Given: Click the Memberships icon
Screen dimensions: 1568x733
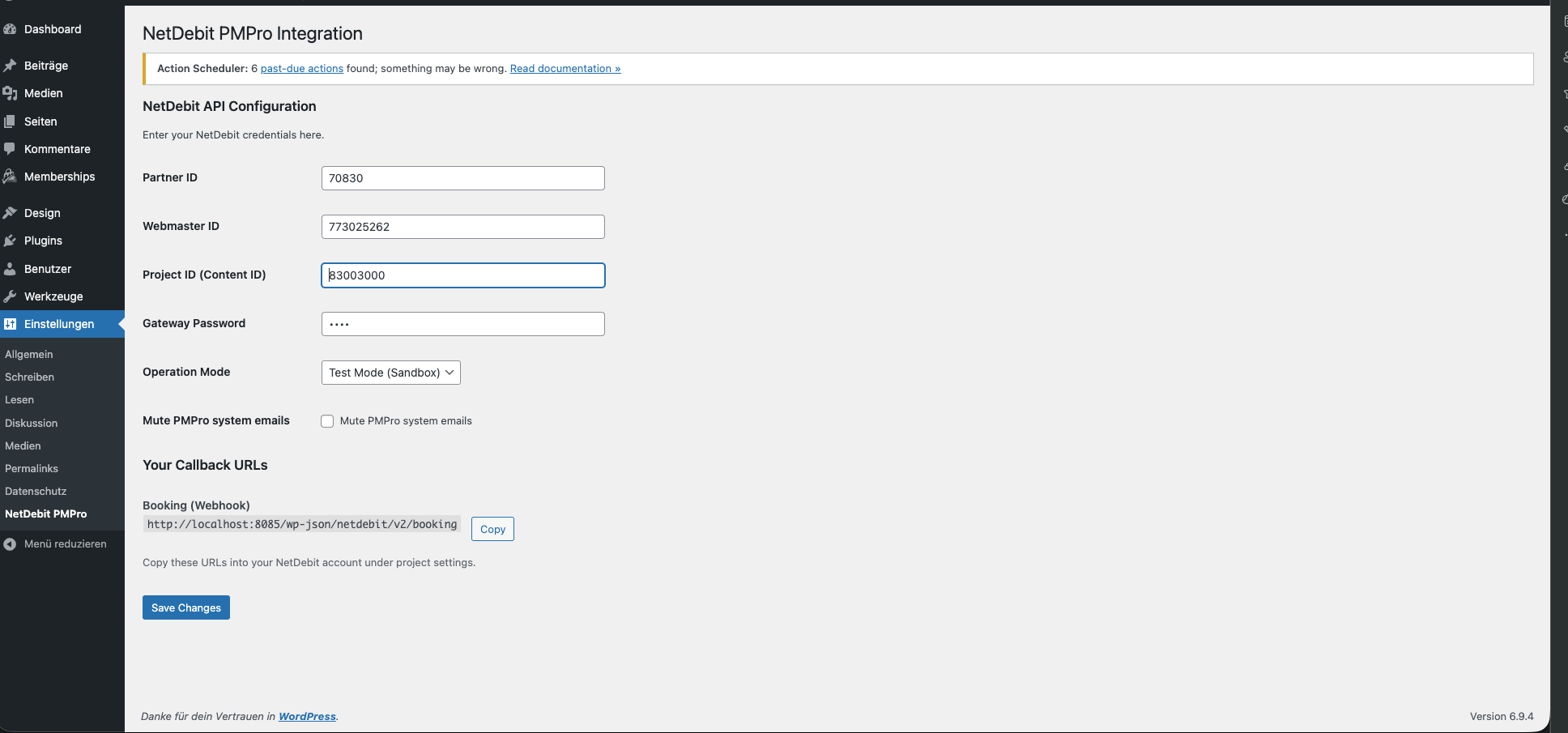Looking at the screenshot, I should point(10,177).
